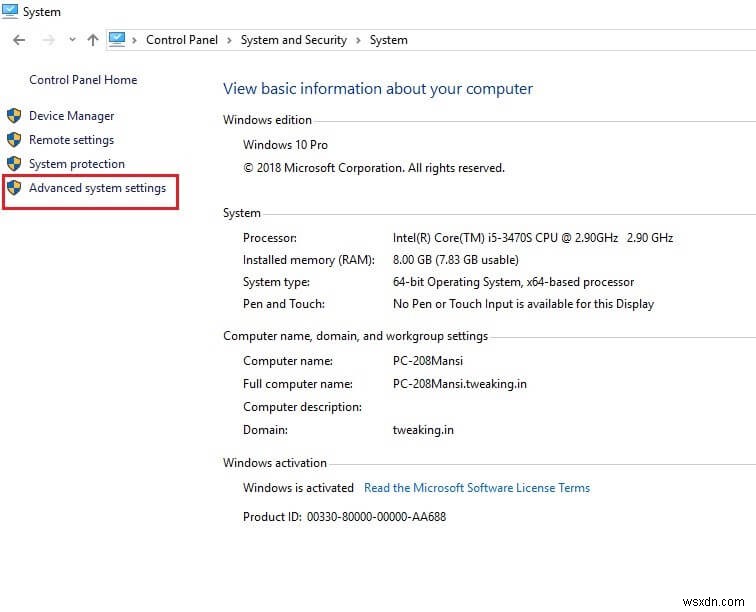Click the System window title icon
The image size is (756, 612).
coord(10,11)
